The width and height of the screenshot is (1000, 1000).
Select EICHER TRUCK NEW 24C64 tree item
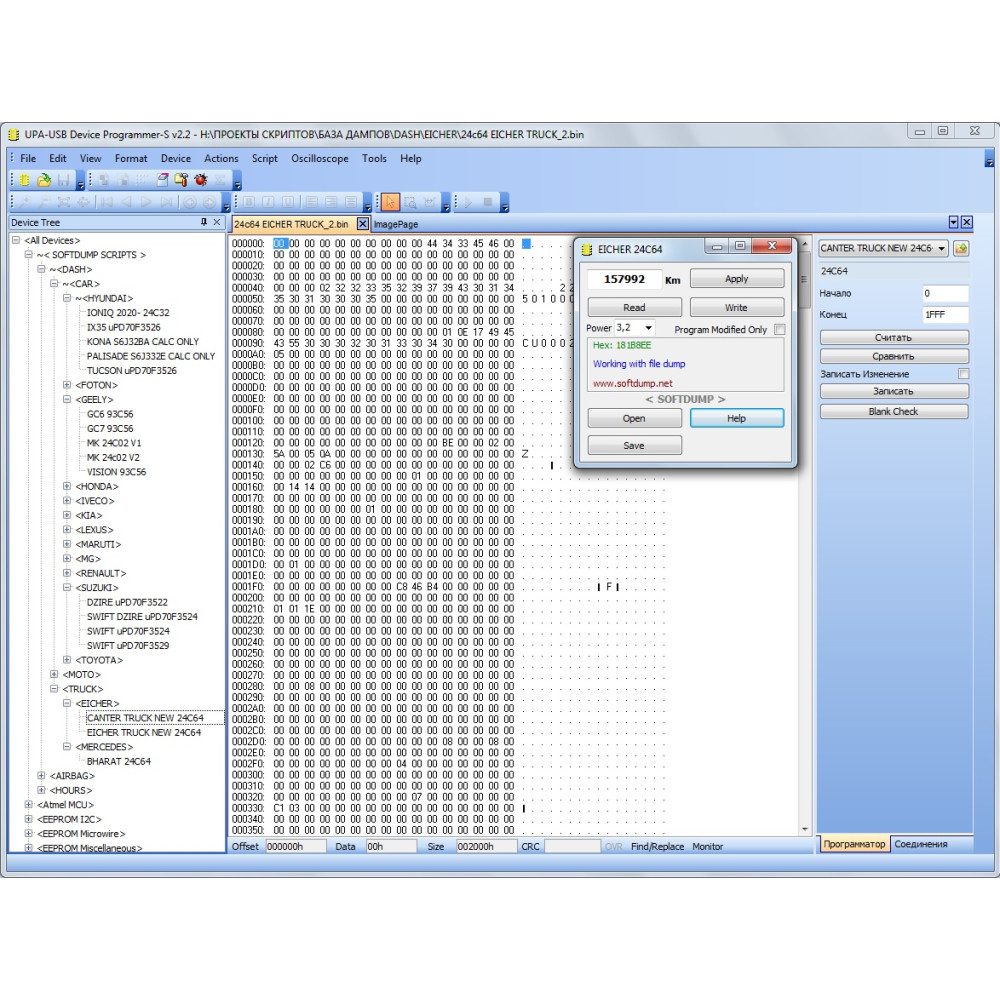[144, 732]
